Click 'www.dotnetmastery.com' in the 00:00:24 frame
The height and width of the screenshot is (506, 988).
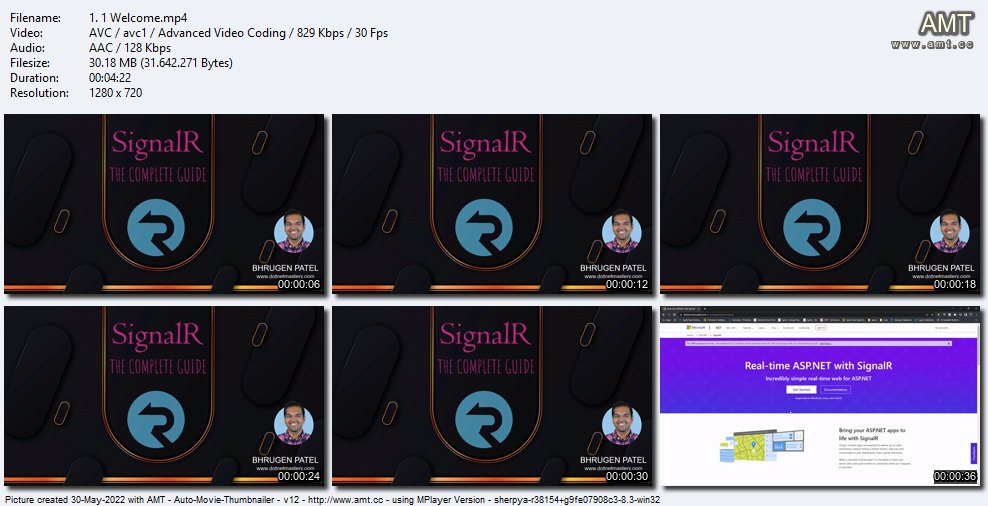tap(285, 468)
